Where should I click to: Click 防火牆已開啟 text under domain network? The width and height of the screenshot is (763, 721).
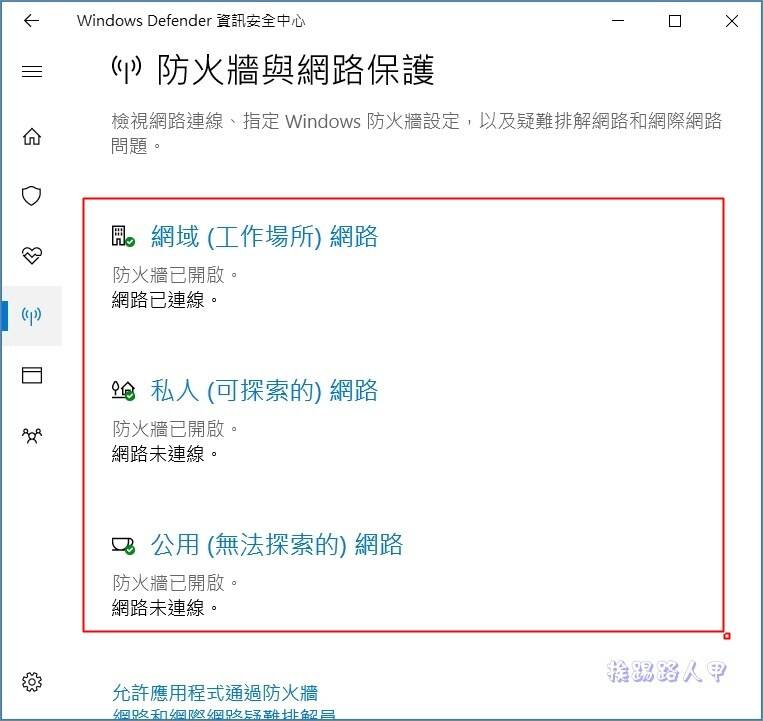175,275
